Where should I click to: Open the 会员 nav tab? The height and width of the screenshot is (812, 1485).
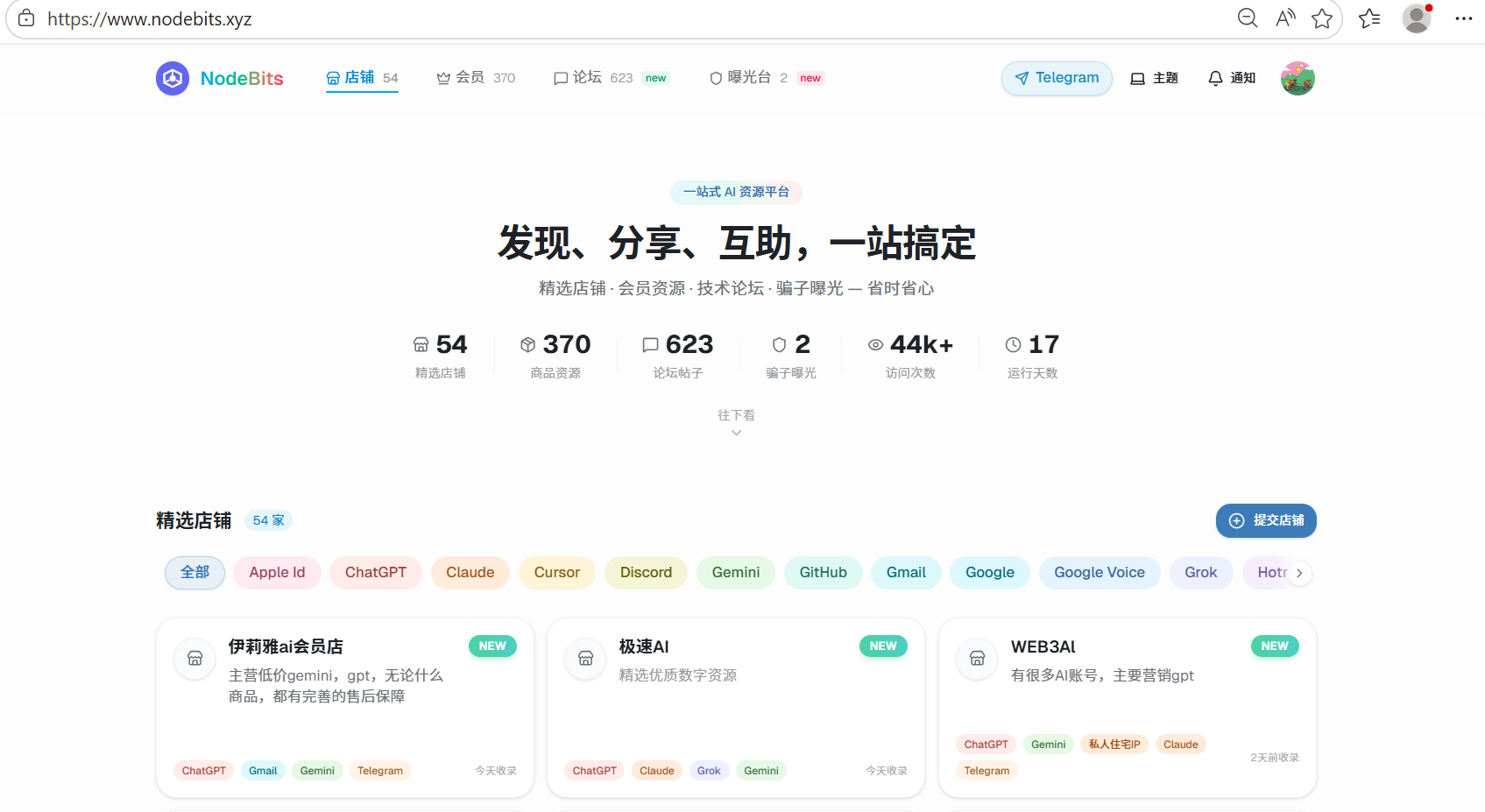pyautogui.click(x=476, y=78)
